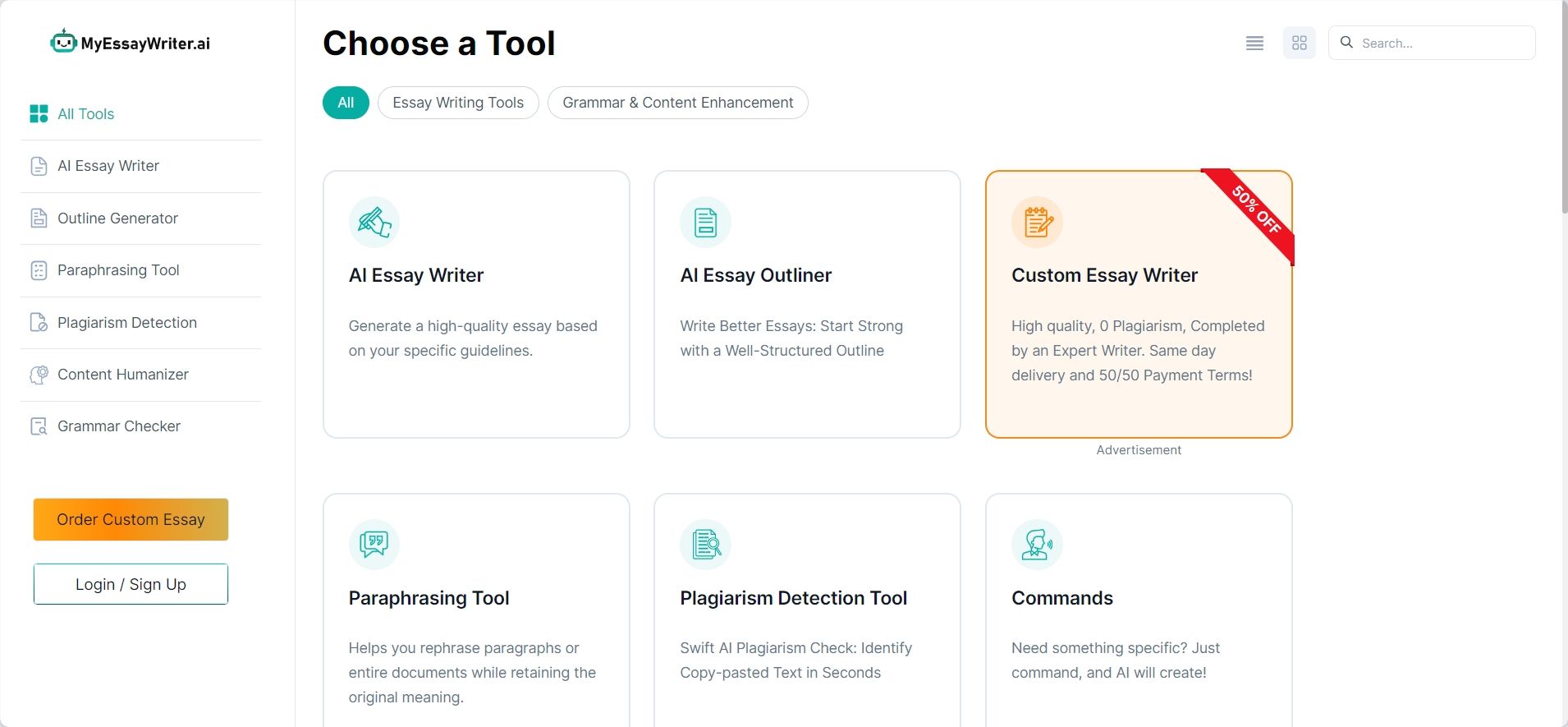Select the Essay Writing Tools filter
Screen dimensions: 1568x727
tap(458, 103)
